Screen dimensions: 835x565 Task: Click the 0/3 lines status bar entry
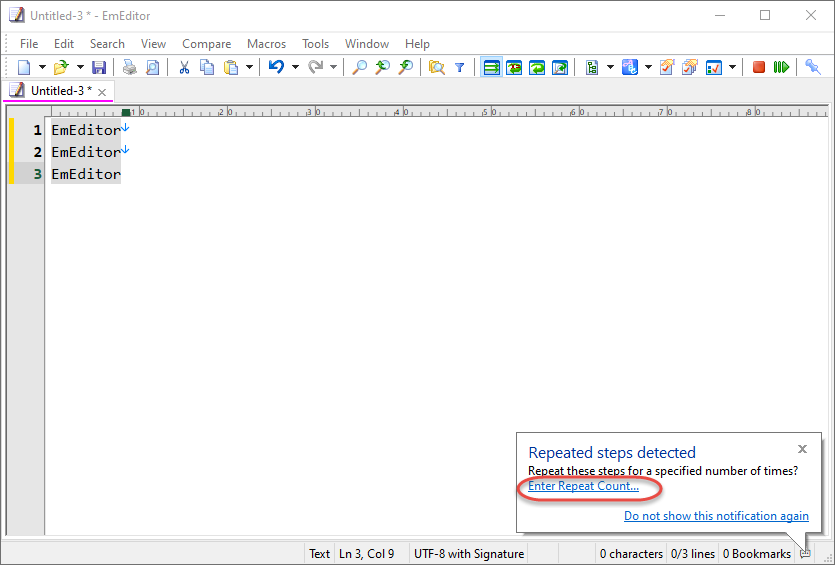tap(692, 554)
